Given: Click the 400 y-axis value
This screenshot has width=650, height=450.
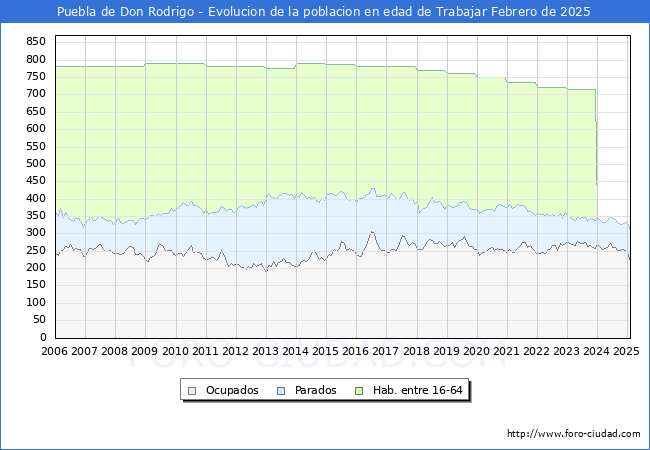Looking at the screenshot, I should point(36,198).
